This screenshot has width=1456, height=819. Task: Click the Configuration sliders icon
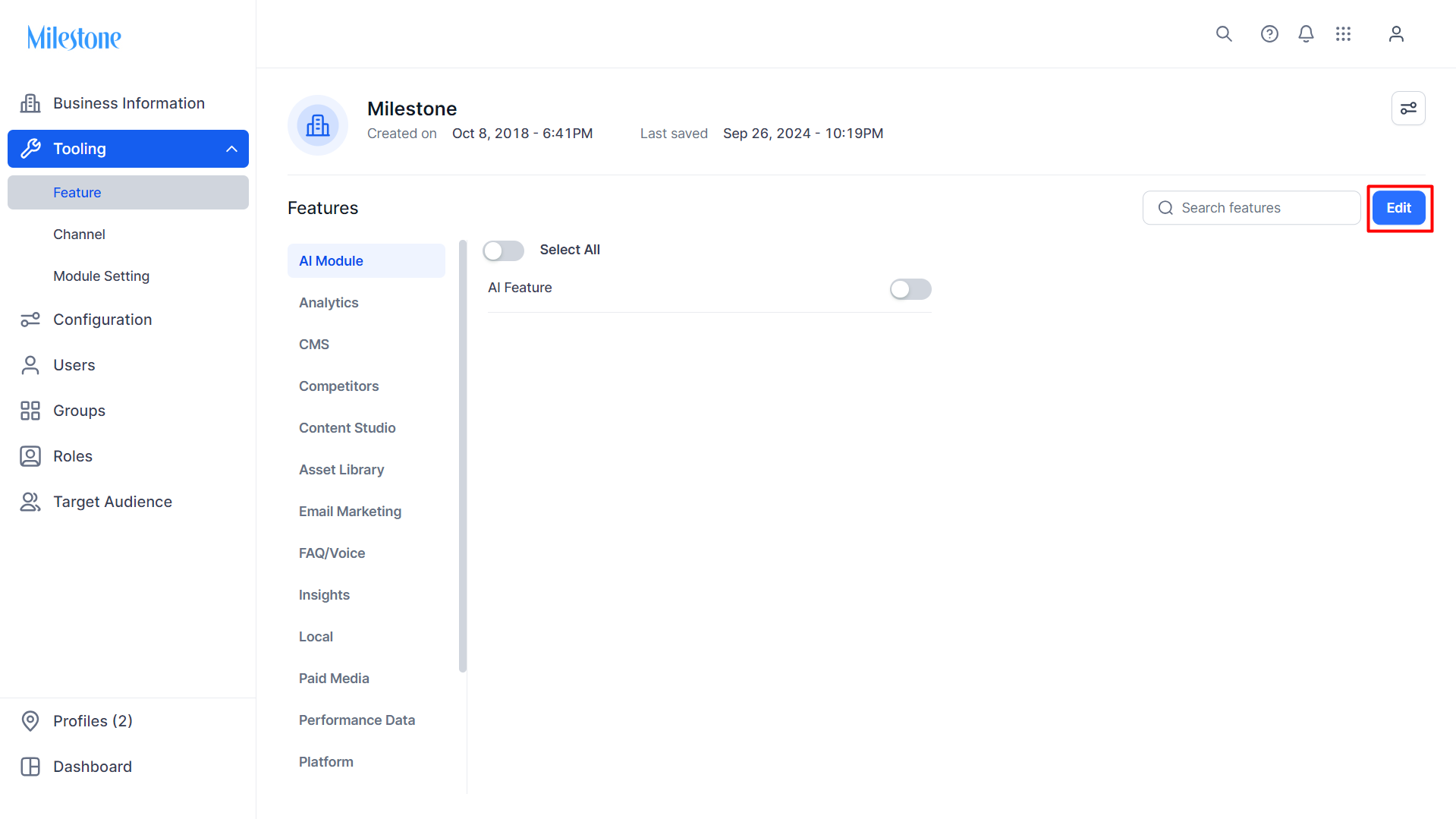coord(30,320)
